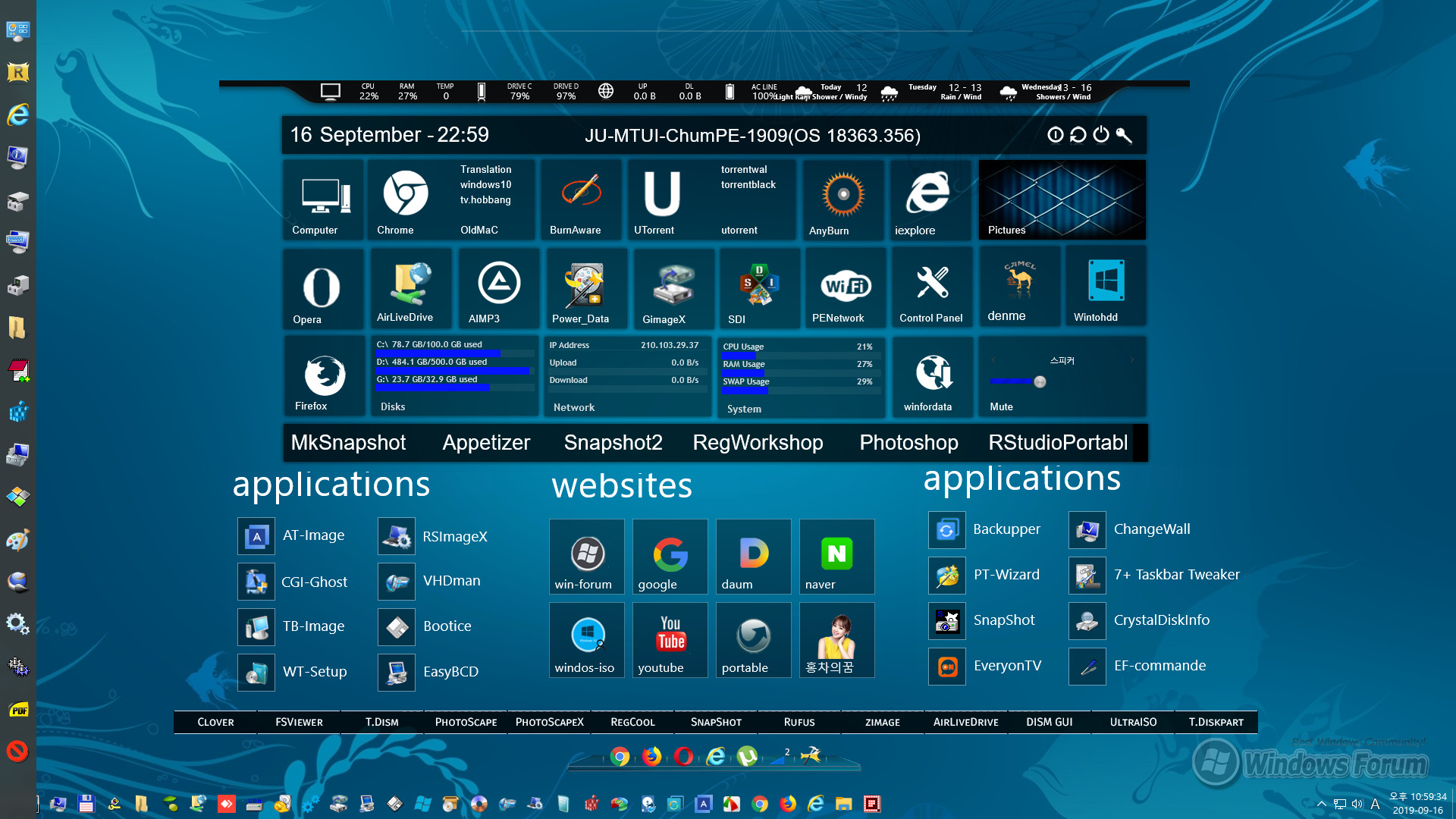Click the volume icon in system tray
The height and width of the screenshot is (819, 1456).
[x=1357, y=805]
